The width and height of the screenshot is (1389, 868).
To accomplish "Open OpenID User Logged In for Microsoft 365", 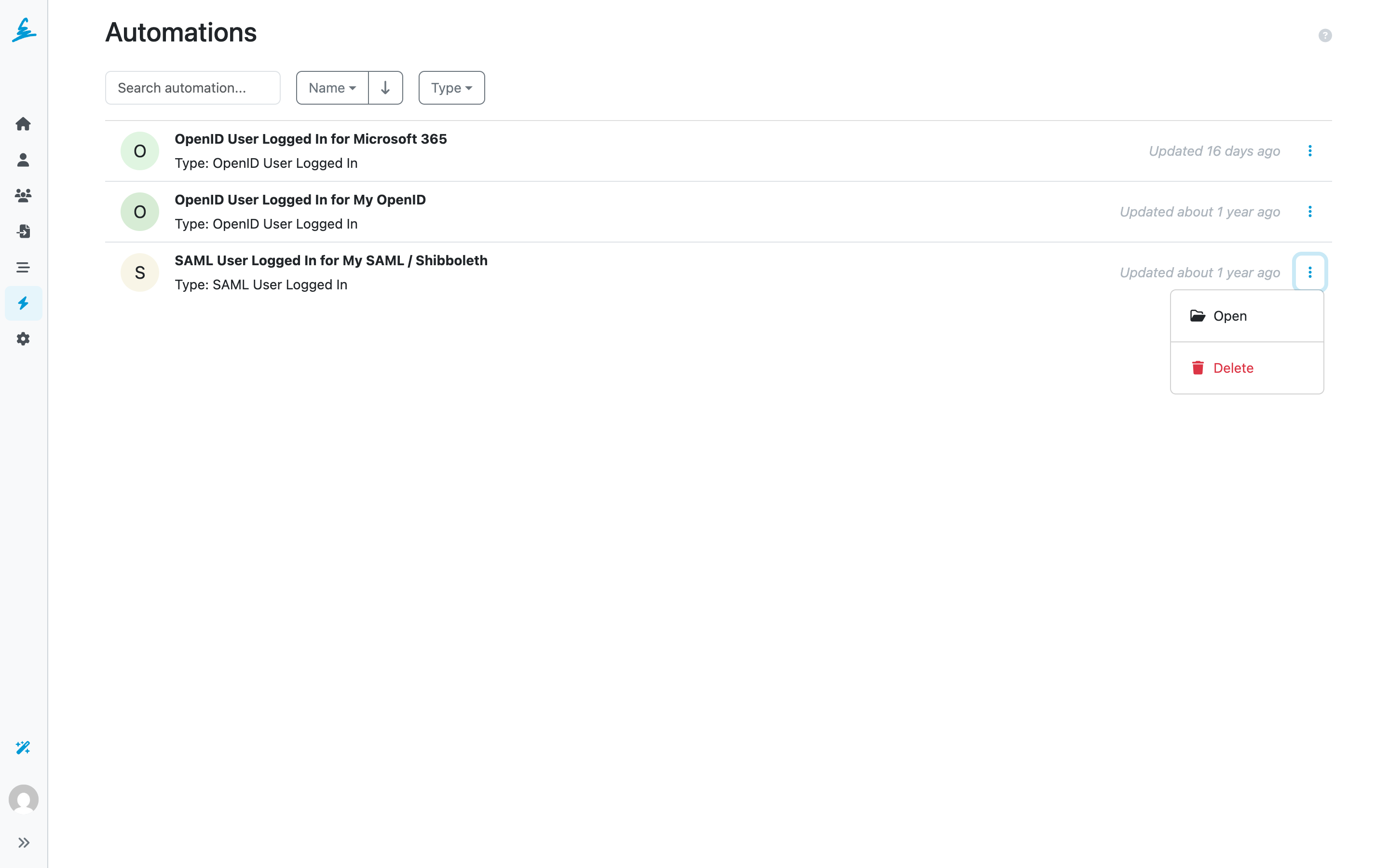I will 311,139.
